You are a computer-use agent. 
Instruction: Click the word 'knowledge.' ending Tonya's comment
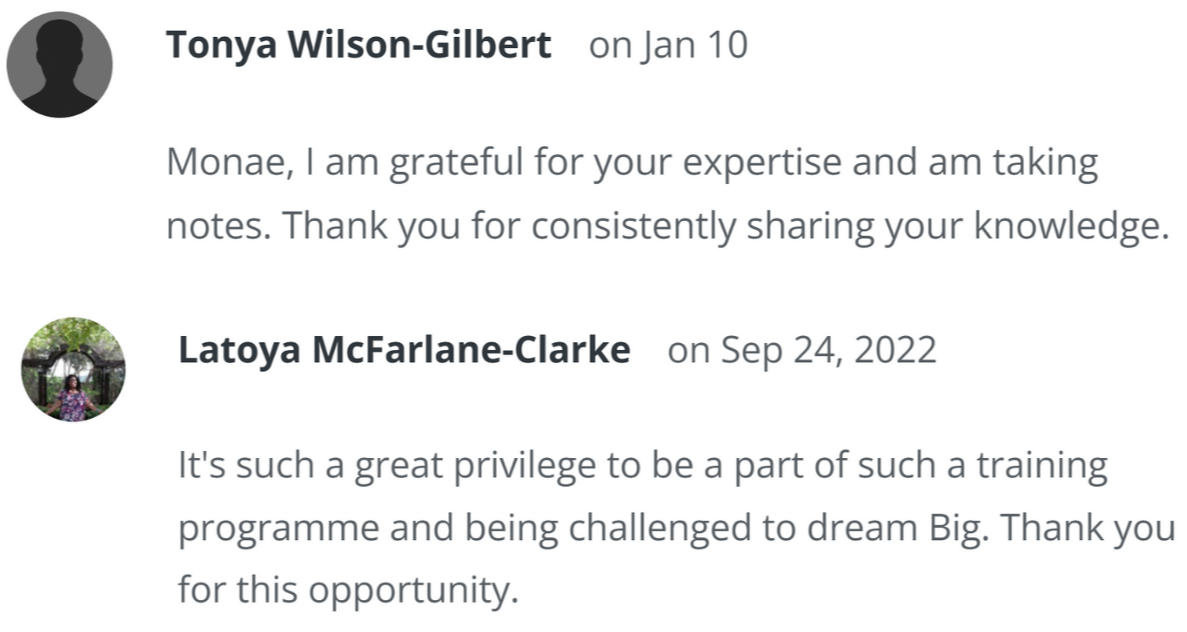pos(1071,226)
